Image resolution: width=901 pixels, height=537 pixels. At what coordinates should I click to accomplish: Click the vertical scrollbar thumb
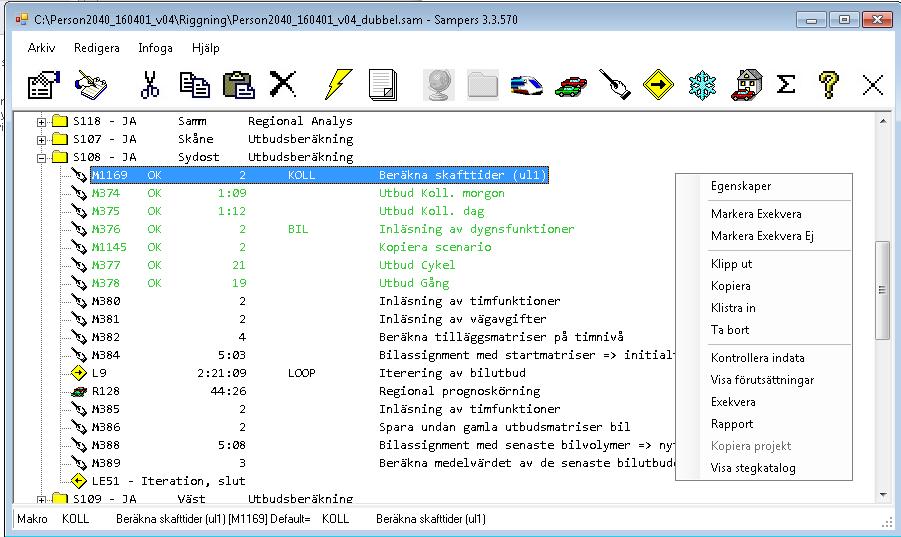(x=882, y=290)
